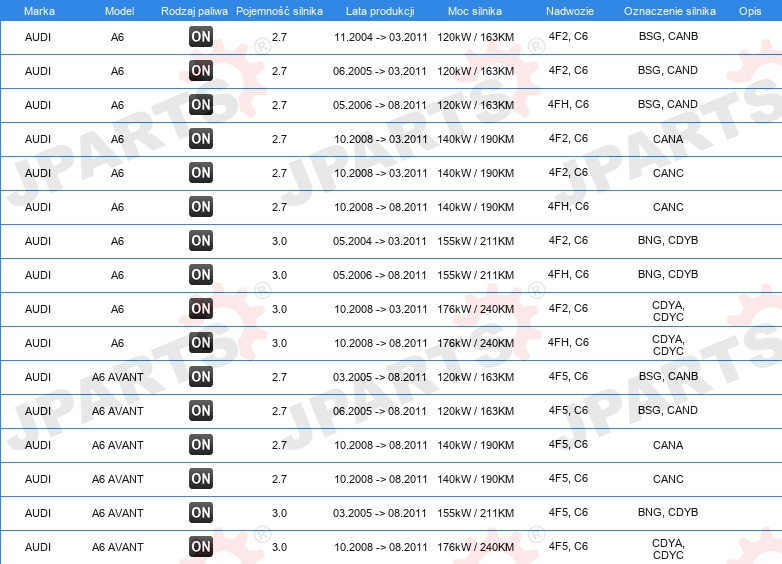Click ON icon in A6 Avant CANA row
The height and width of the screenshot is (564, 782).
point(200,444)
